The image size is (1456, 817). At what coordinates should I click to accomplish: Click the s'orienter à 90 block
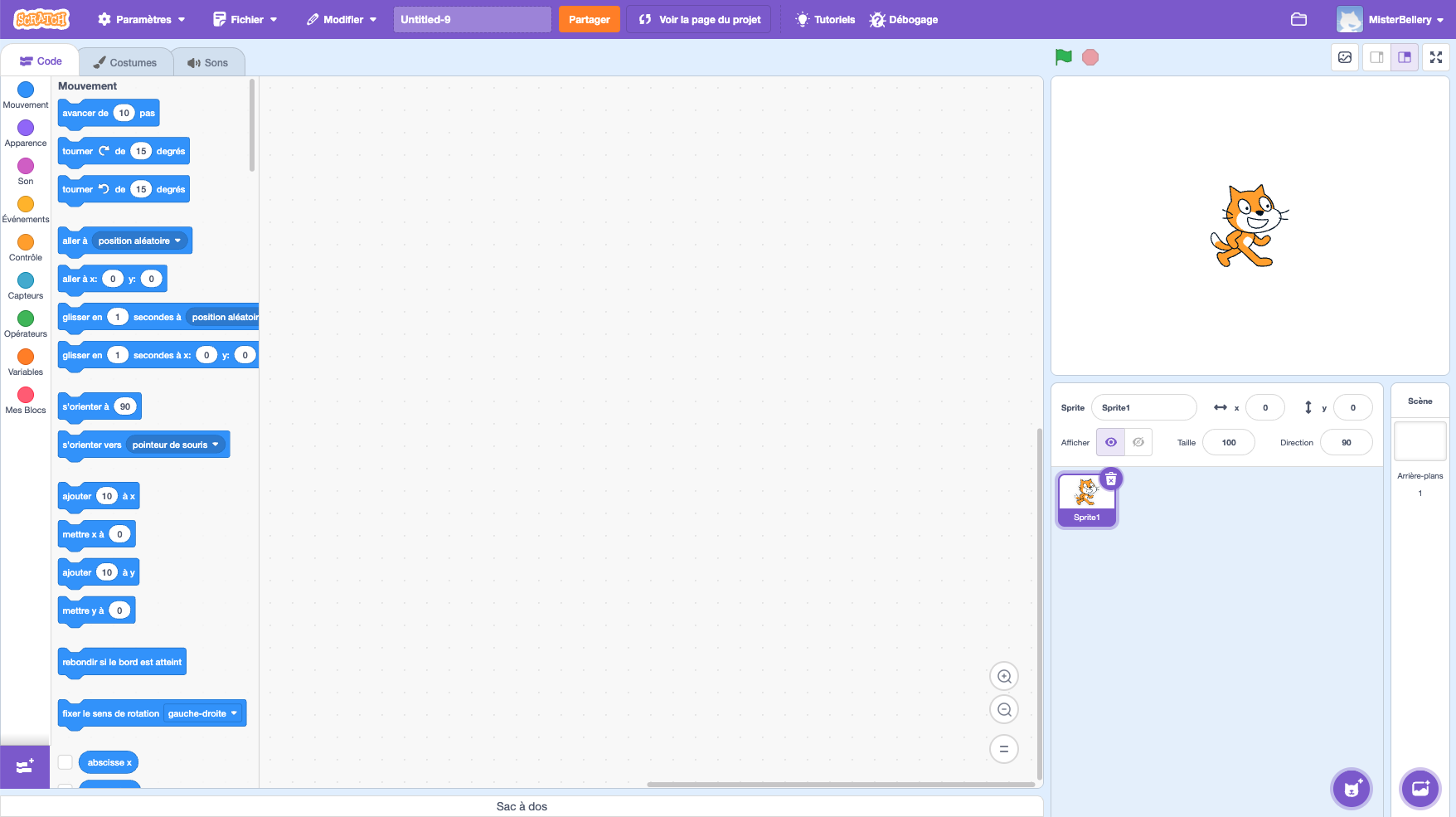click(99, 406)
